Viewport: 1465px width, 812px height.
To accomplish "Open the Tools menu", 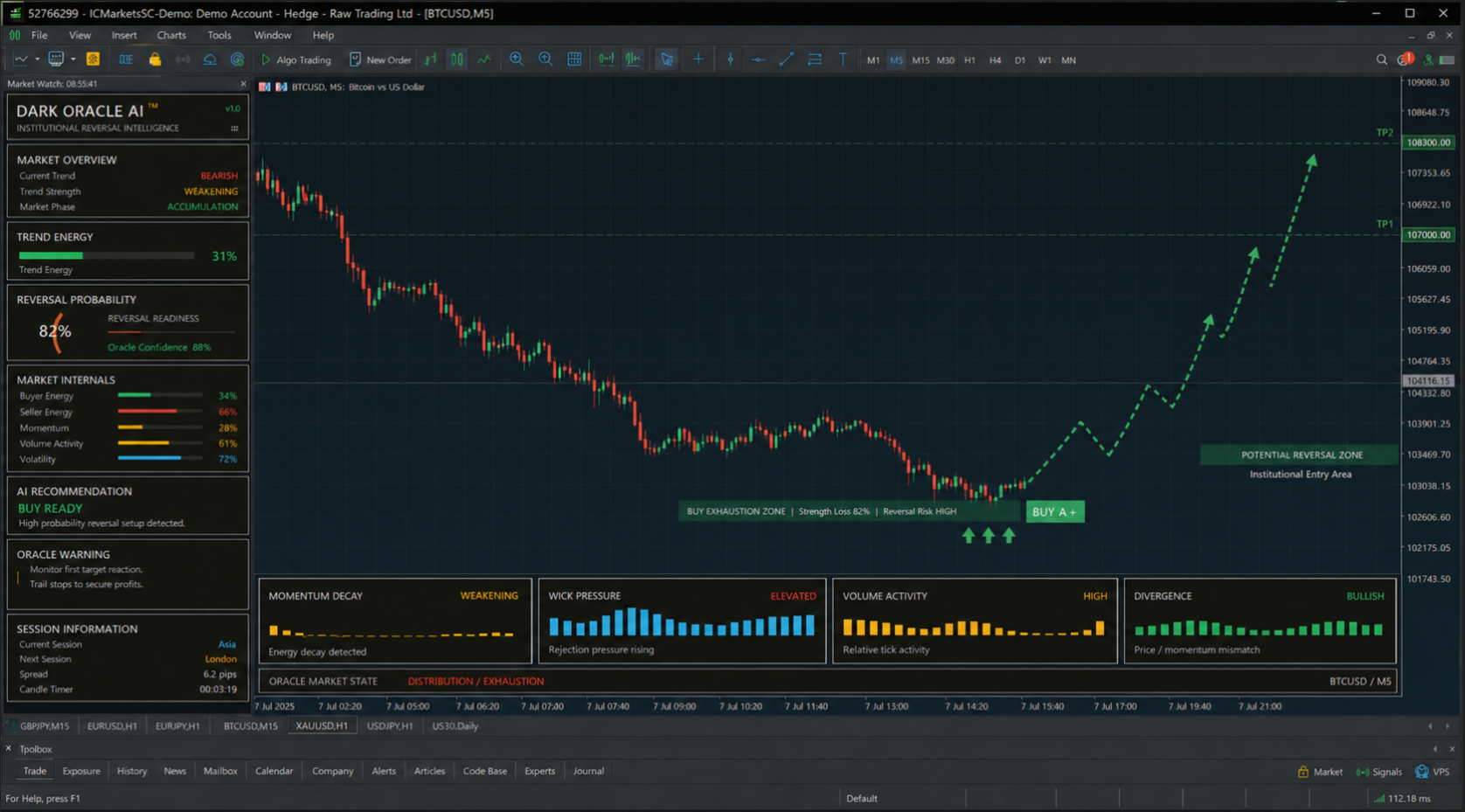I will click(219, 35).
